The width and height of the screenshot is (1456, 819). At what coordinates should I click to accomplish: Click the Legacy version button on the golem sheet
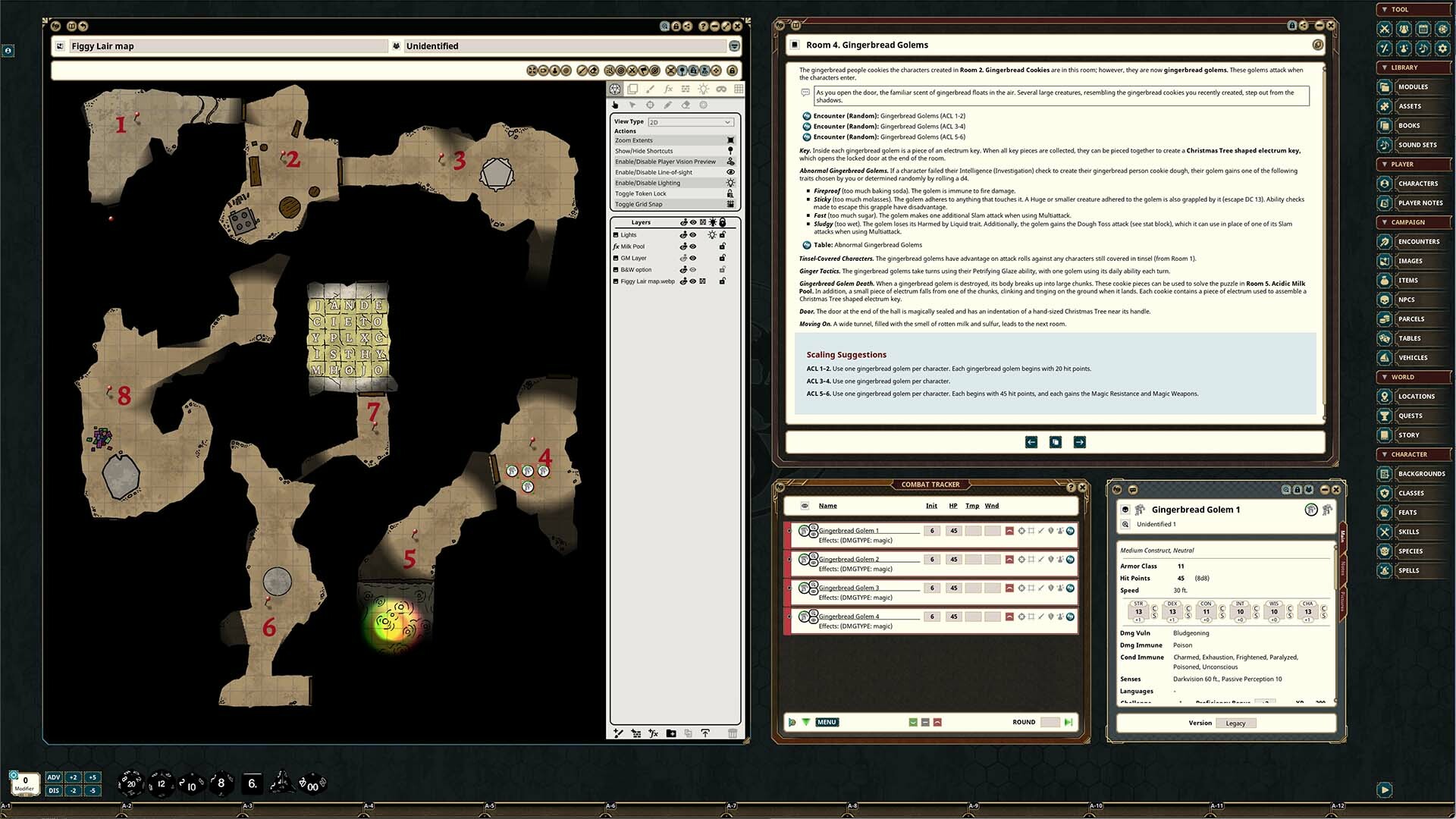pyautogui.click(x=1236, y=723)
